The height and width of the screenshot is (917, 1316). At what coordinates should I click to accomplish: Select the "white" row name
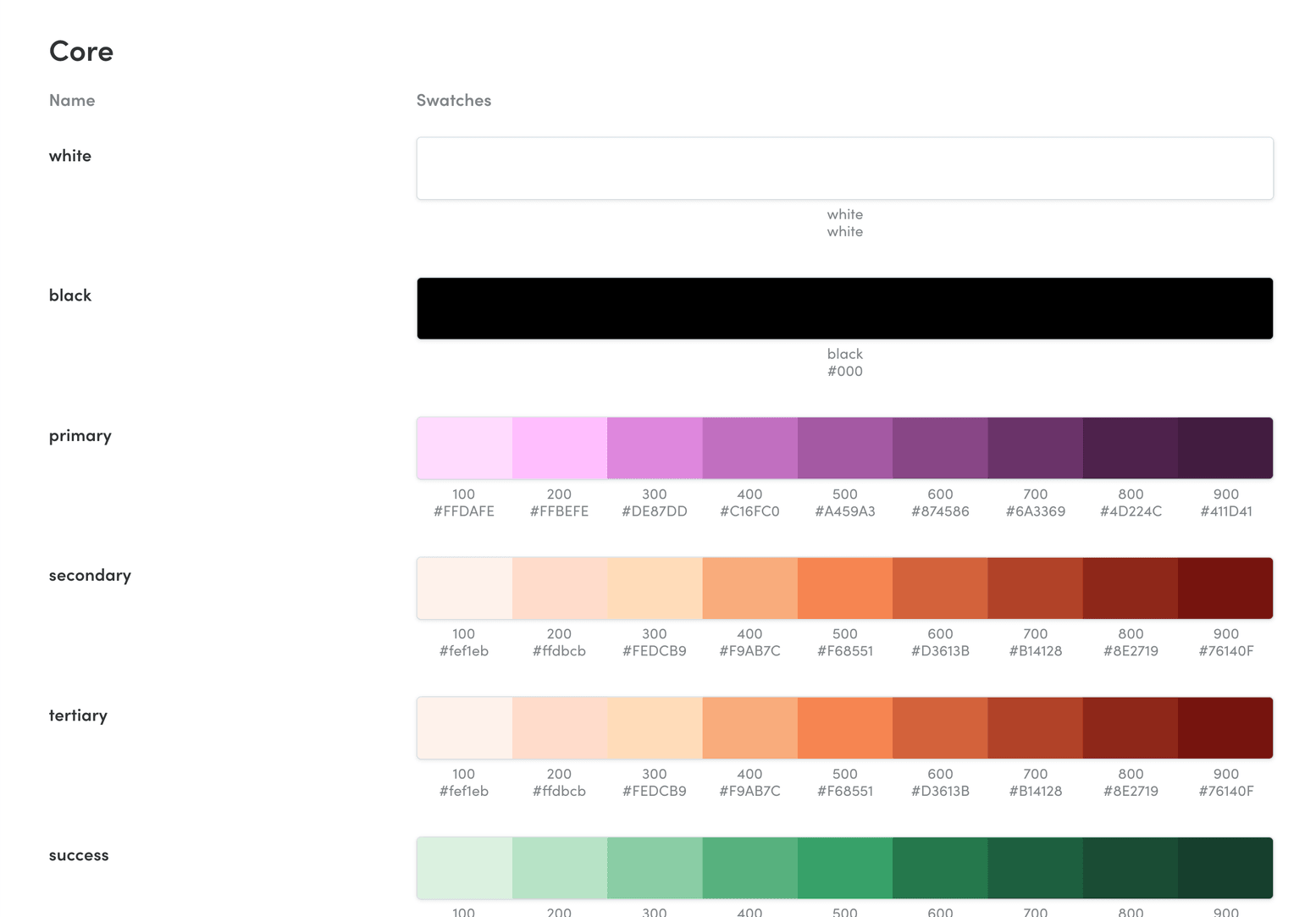pos(70,156)
